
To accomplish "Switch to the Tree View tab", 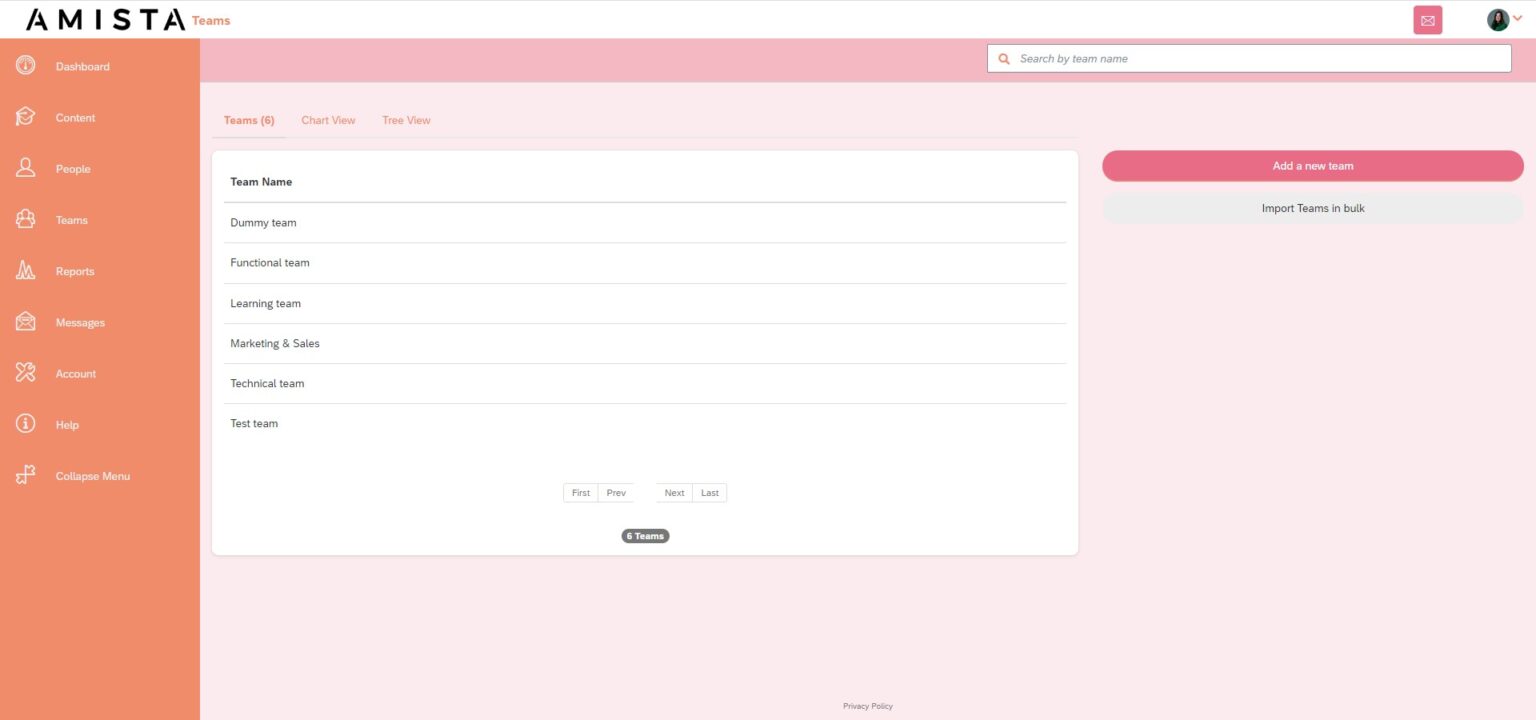I will tap(406, 119).
